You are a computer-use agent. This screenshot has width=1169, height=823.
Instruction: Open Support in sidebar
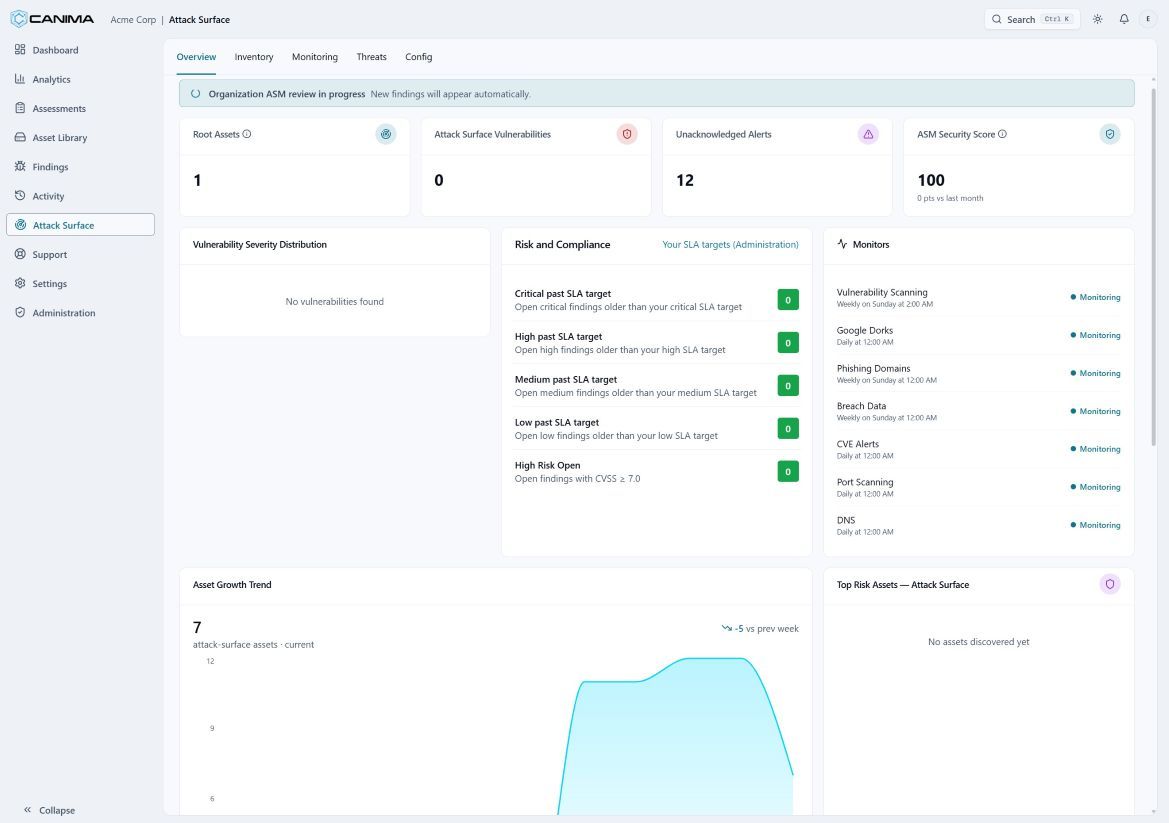coord(81,254)
